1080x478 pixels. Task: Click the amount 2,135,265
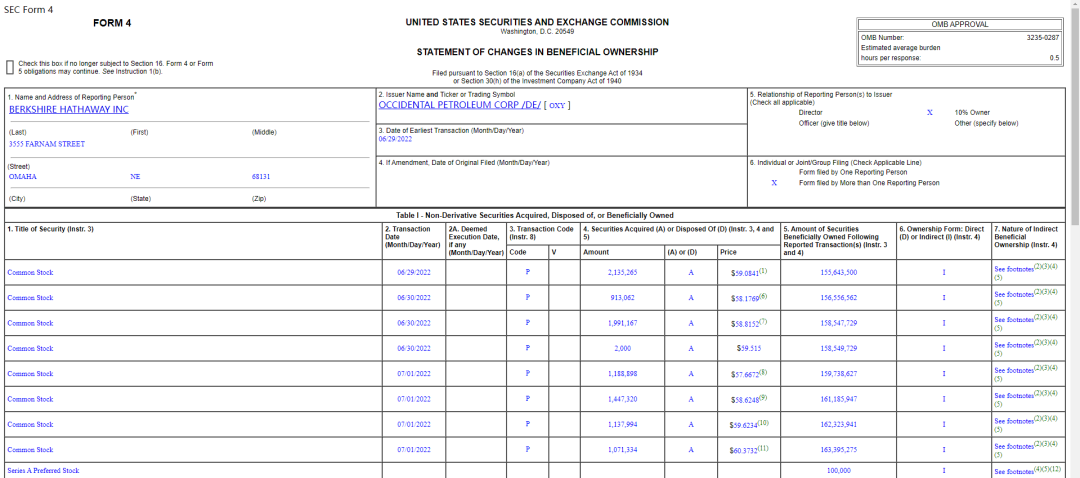[x=622, y=273]
